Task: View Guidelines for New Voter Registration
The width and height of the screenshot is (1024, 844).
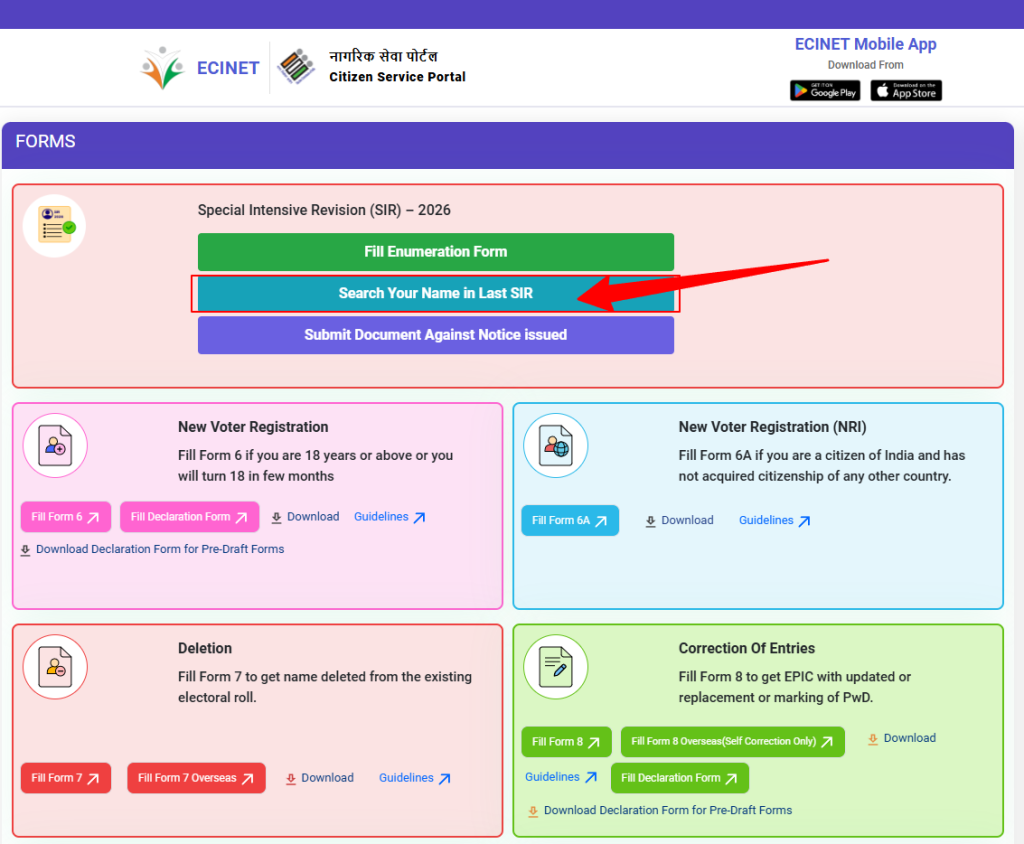Action: pyautogui.click(x=390, y=517)
